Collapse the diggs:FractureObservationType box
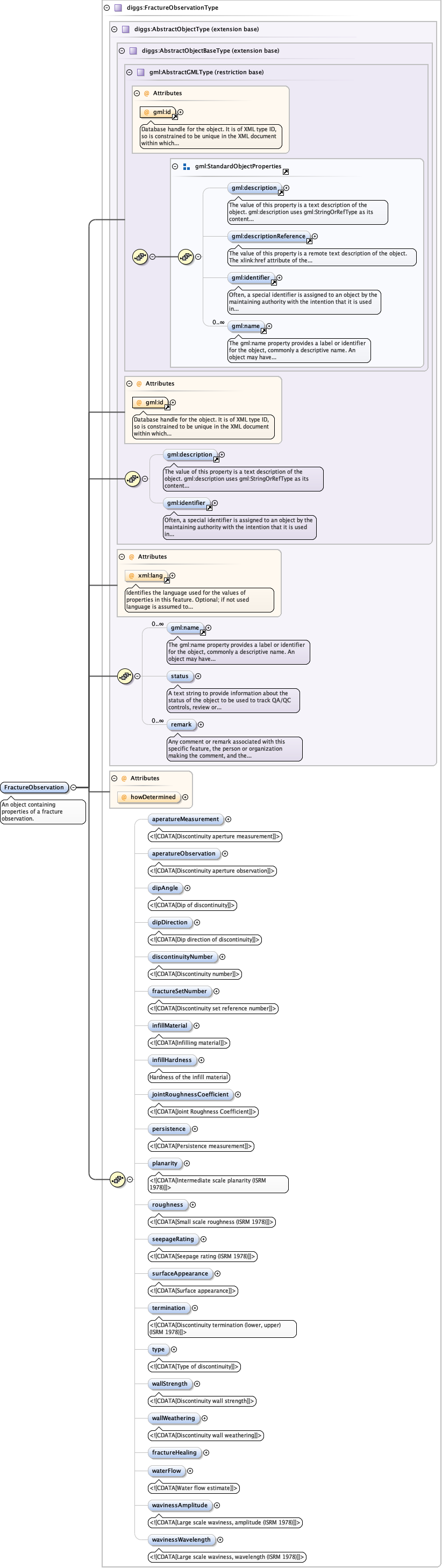 [106, 8]
